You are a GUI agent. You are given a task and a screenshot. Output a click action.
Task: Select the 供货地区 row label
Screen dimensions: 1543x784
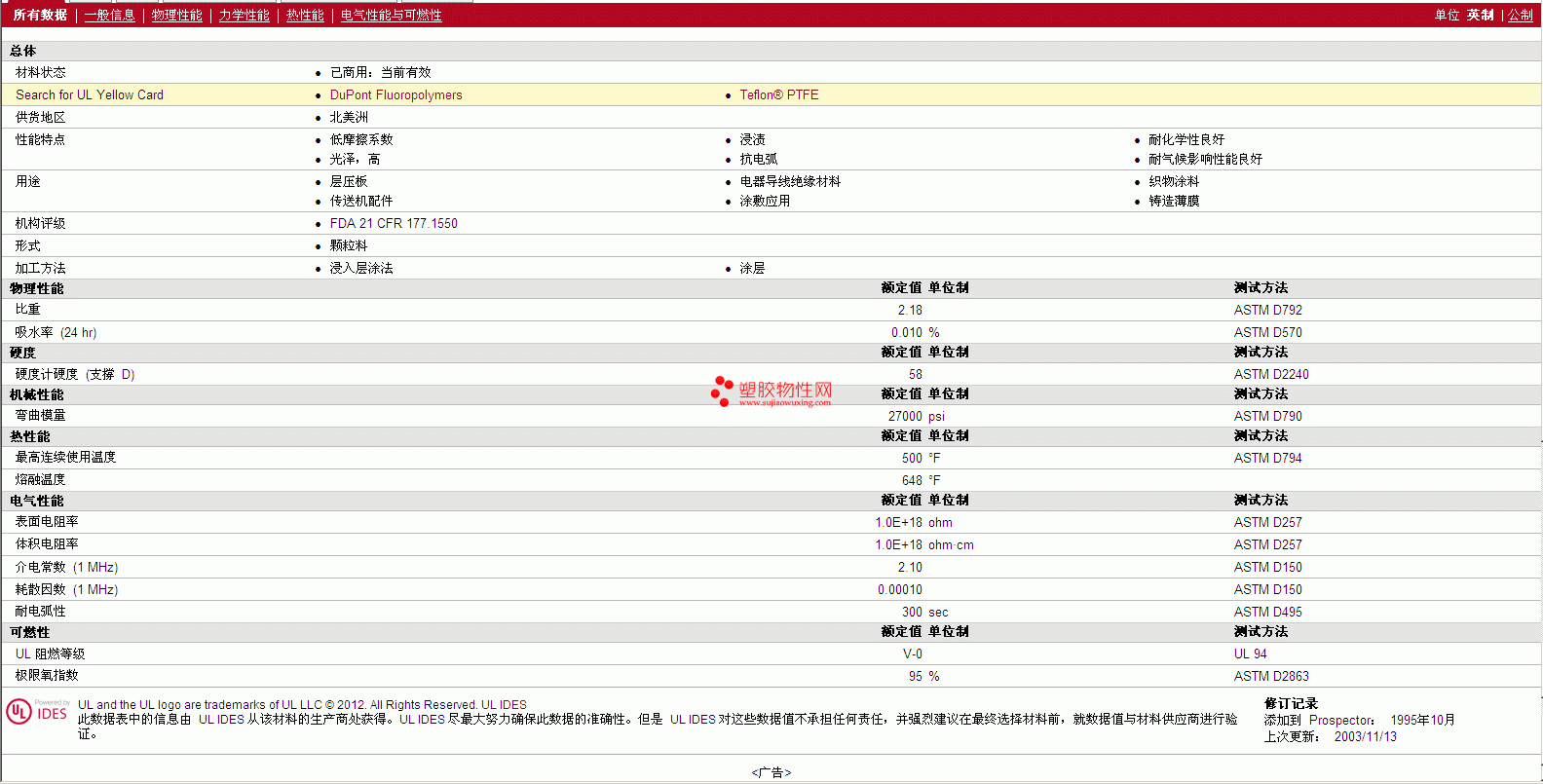coord(41,118)
